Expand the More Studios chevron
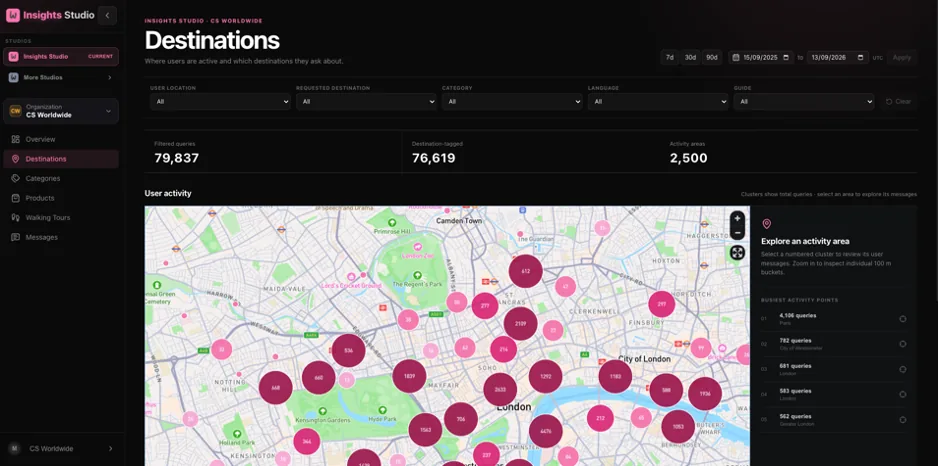Image resolution: width=938 pixels, height=466 pixels. (109, 78)
